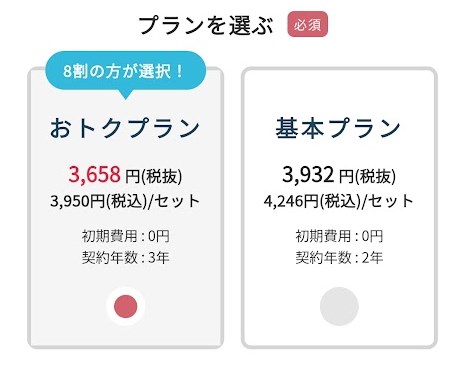465x367 pixels.
Task: Select the おトクプラン radio button
Action: (126, 306)
